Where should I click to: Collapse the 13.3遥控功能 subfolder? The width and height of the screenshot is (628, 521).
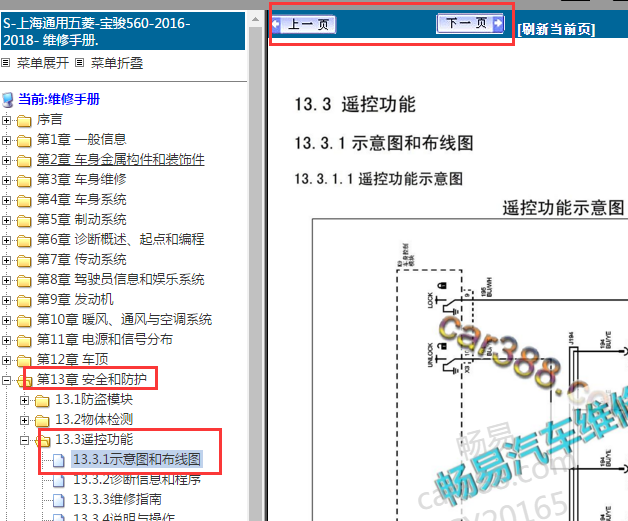24,441
